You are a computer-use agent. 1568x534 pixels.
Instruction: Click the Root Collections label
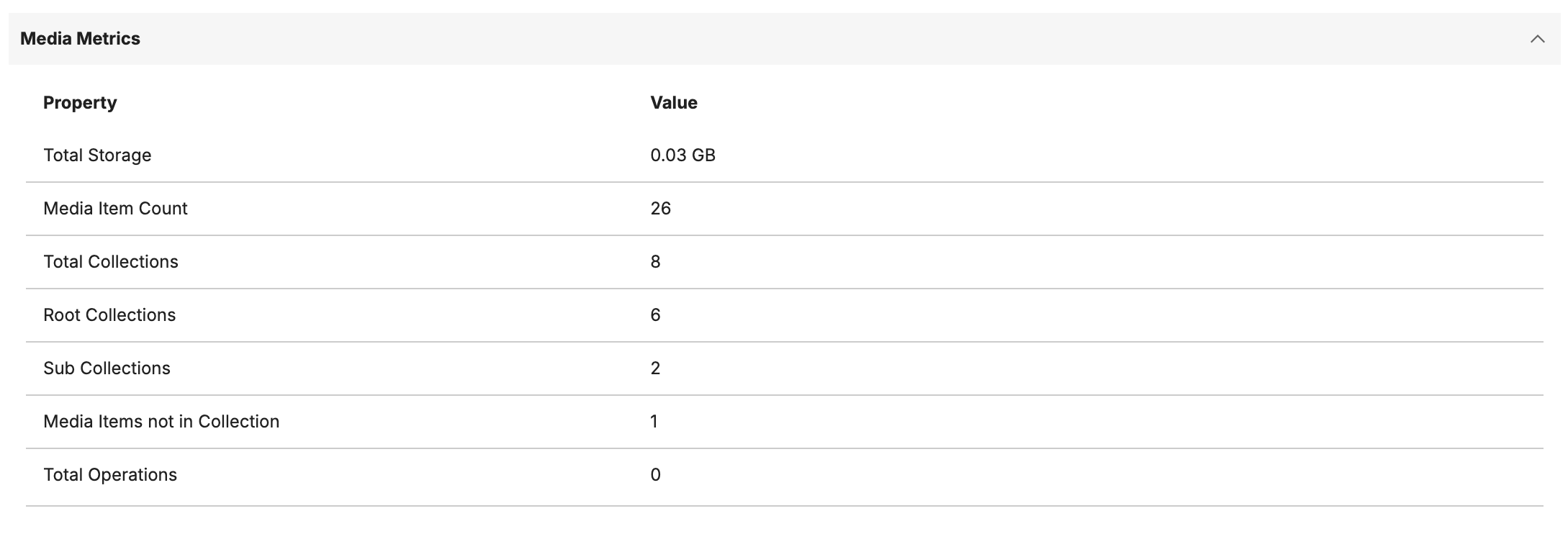(x=109, y=314)
